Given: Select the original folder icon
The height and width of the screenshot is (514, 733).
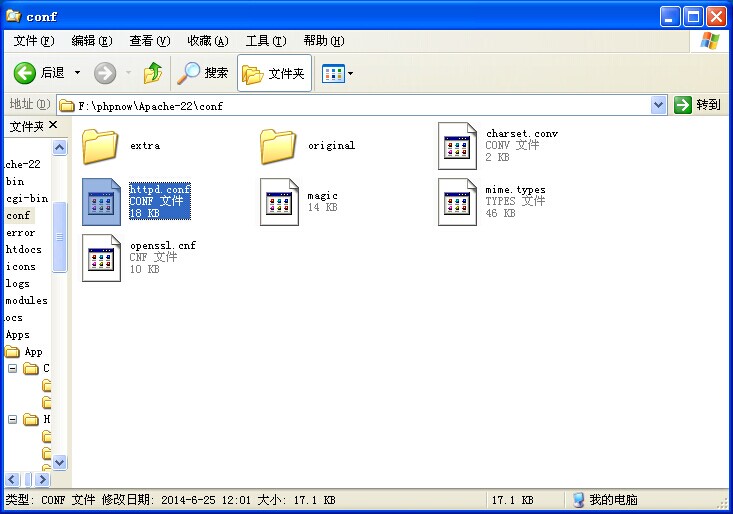Looking at the screenshot, I should point(278,147).
